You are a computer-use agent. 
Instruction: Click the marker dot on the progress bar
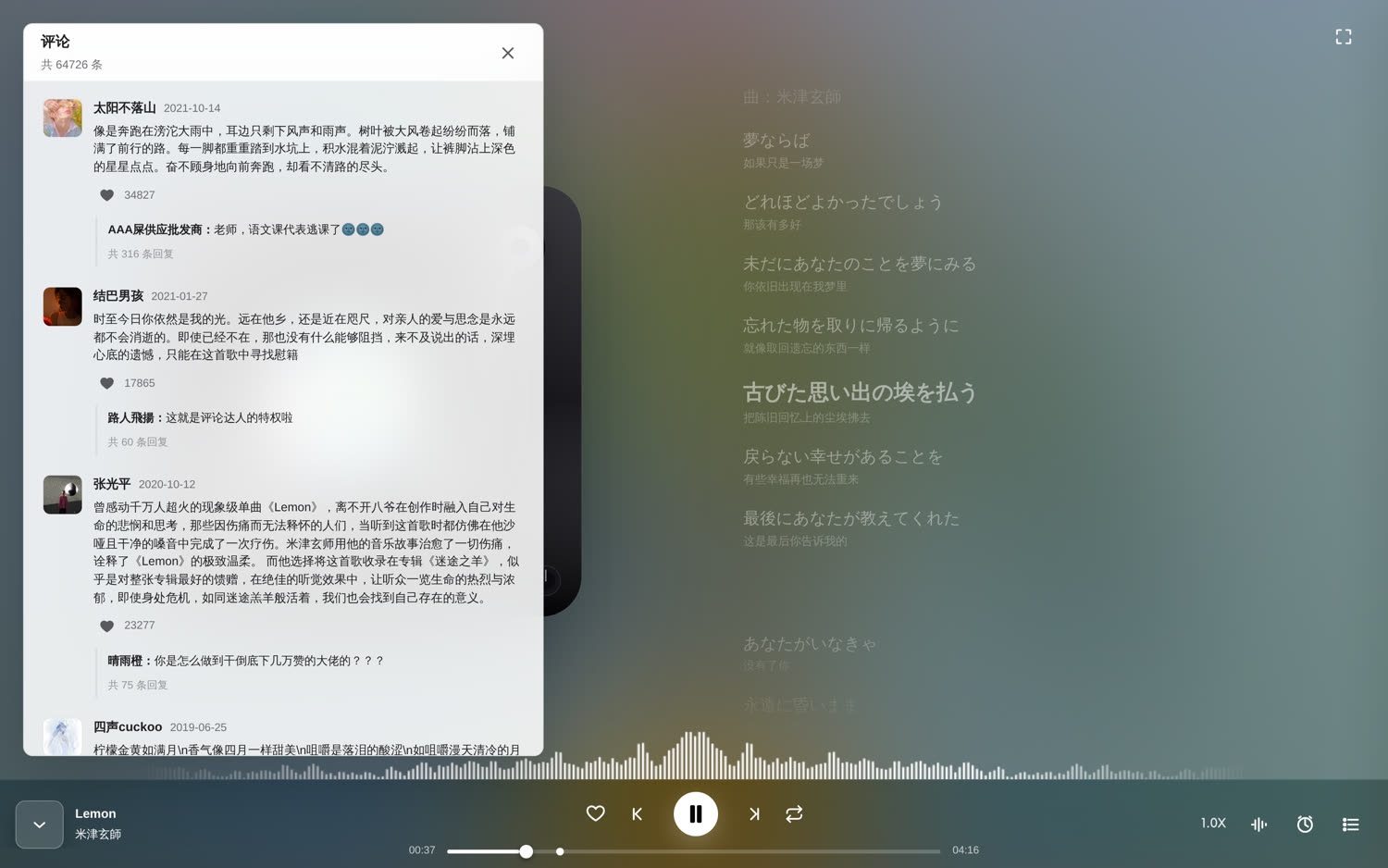560,851
